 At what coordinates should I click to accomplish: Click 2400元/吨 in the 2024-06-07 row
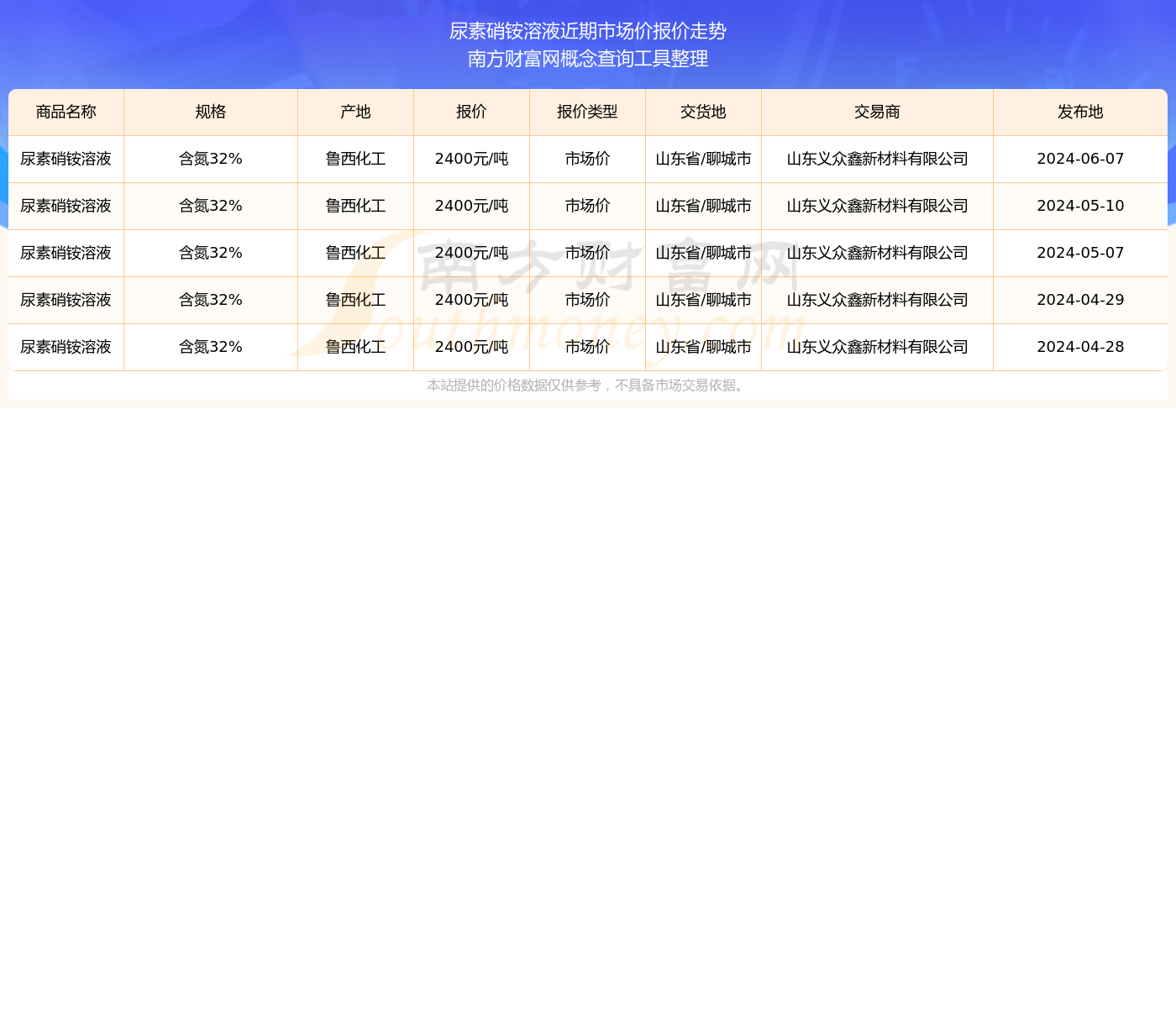click(471, 159)
